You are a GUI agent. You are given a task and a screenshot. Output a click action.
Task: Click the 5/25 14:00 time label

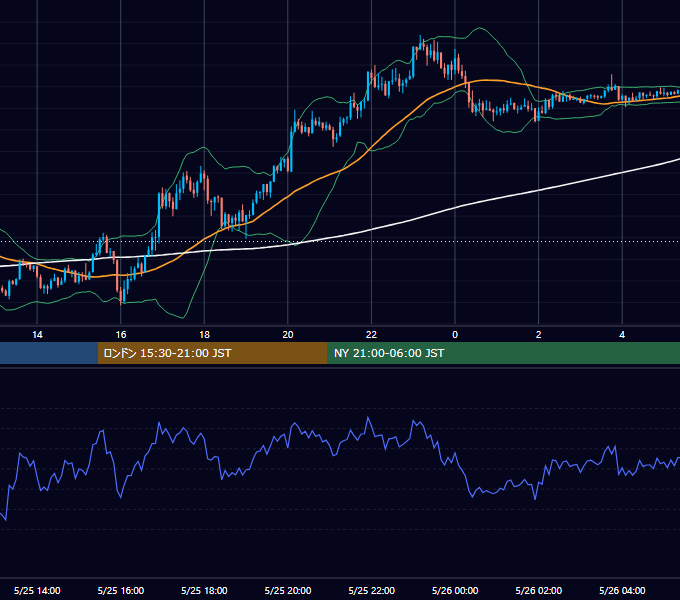click(x=37, y=590)
